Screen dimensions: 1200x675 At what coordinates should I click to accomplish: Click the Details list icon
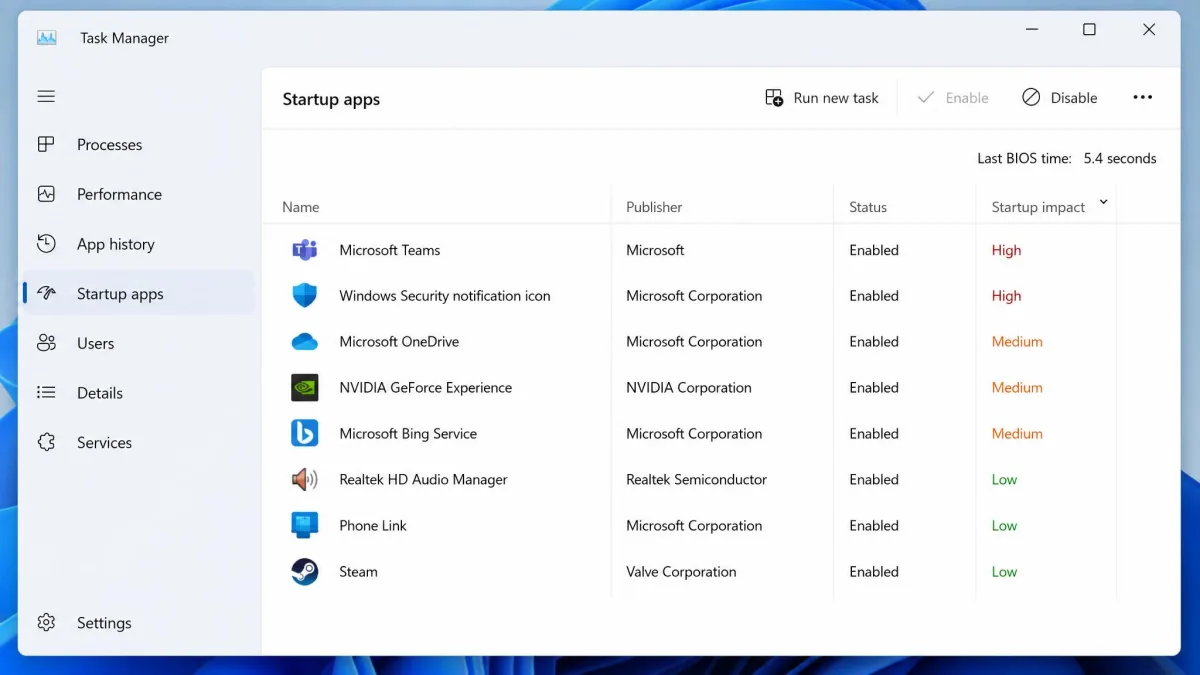click(46, 393)
